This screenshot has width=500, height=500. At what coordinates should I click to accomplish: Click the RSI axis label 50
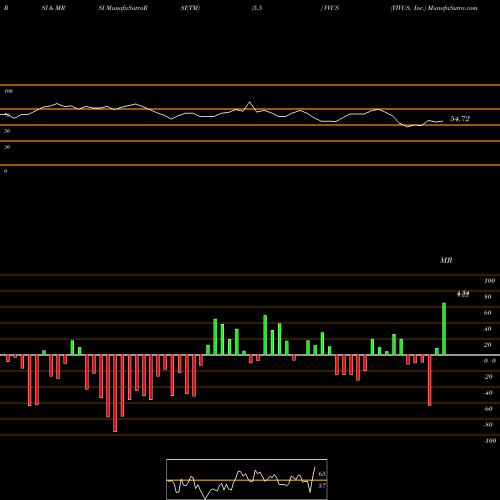click(7, 131)
